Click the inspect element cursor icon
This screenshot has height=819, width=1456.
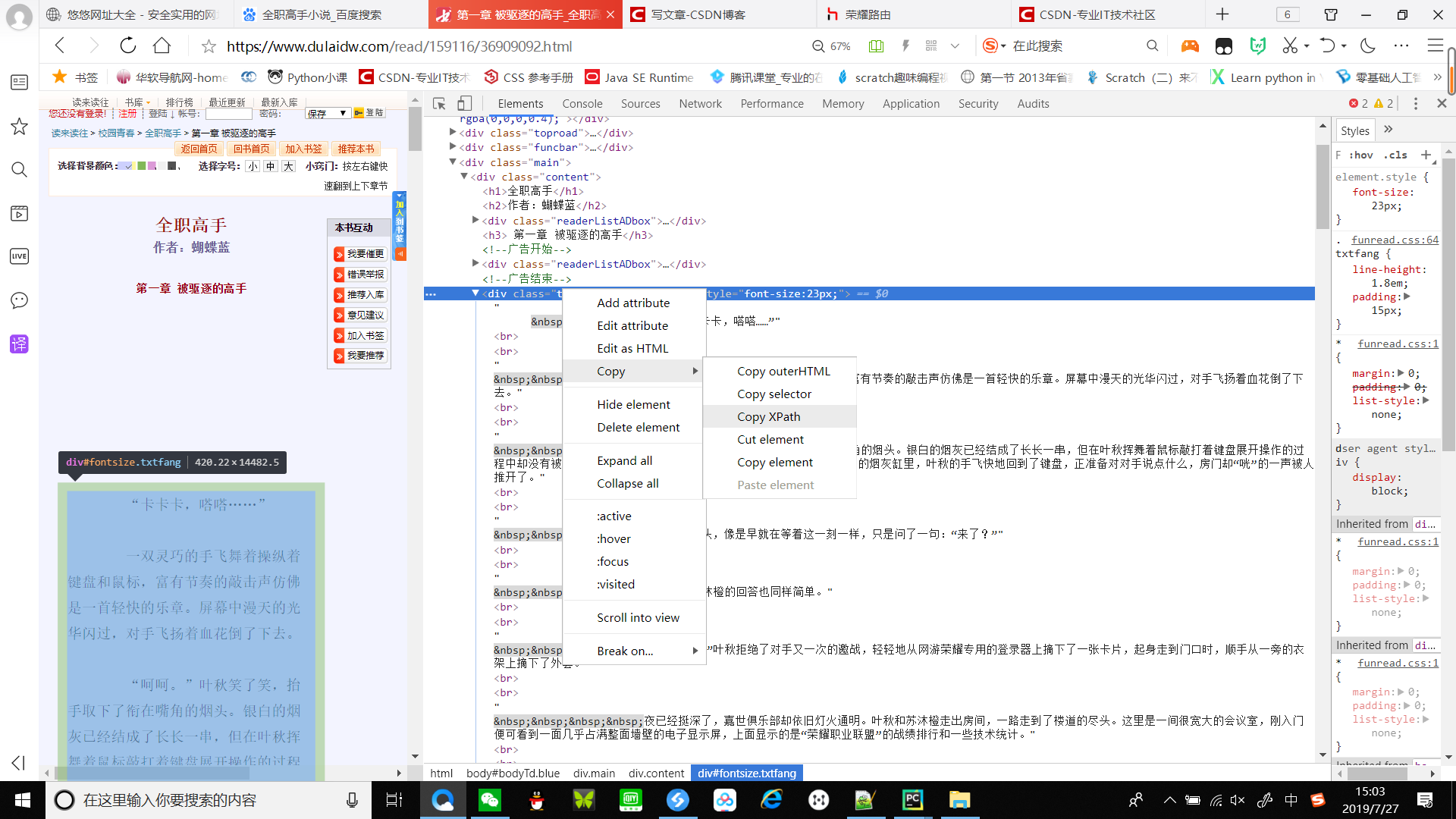pos(440,103)
